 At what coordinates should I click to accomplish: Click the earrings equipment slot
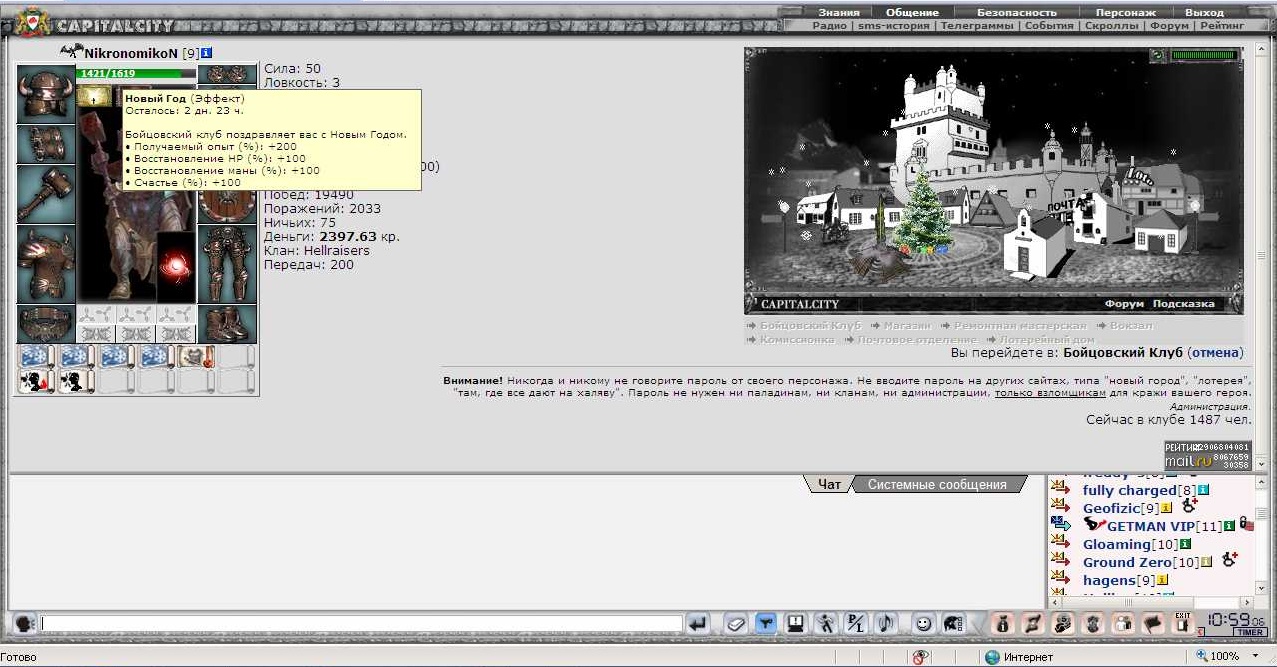tap(227, 75)
